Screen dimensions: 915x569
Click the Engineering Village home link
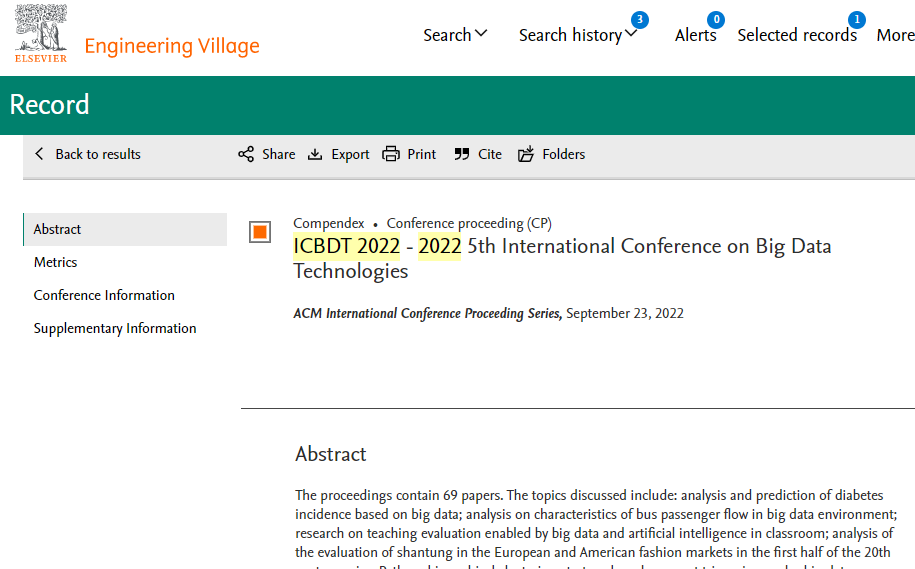click(172, 46)
